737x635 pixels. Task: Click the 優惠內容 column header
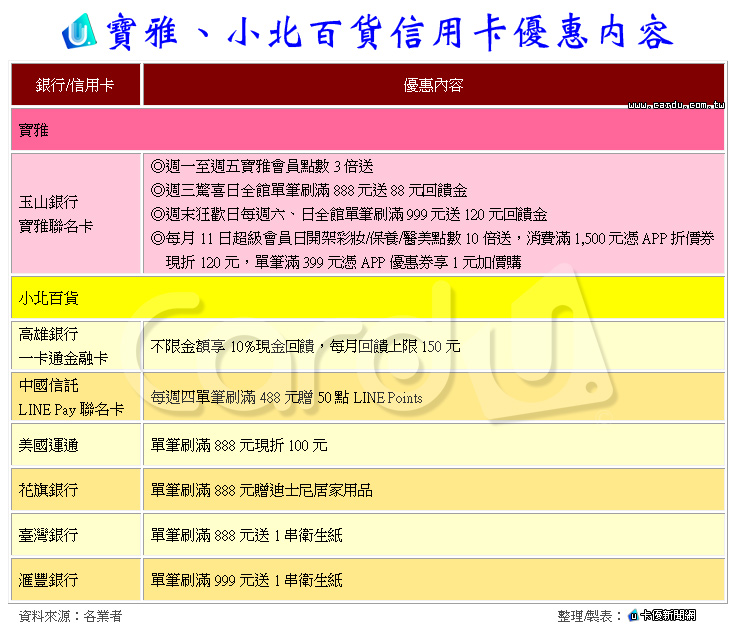[433, 85]
